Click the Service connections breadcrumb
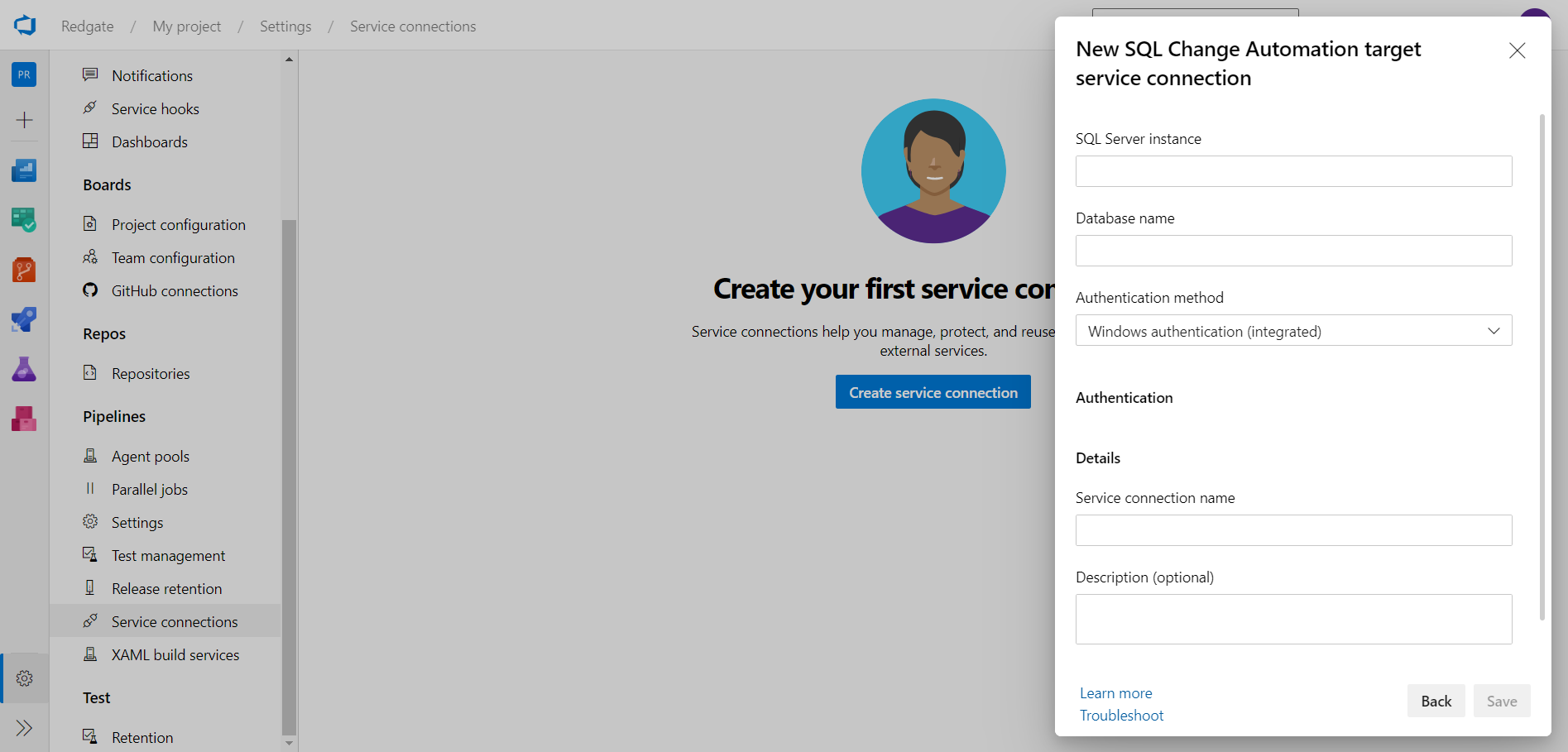Screen dimensions: 1568x752 pyautogui.click(x=413, y=26)
